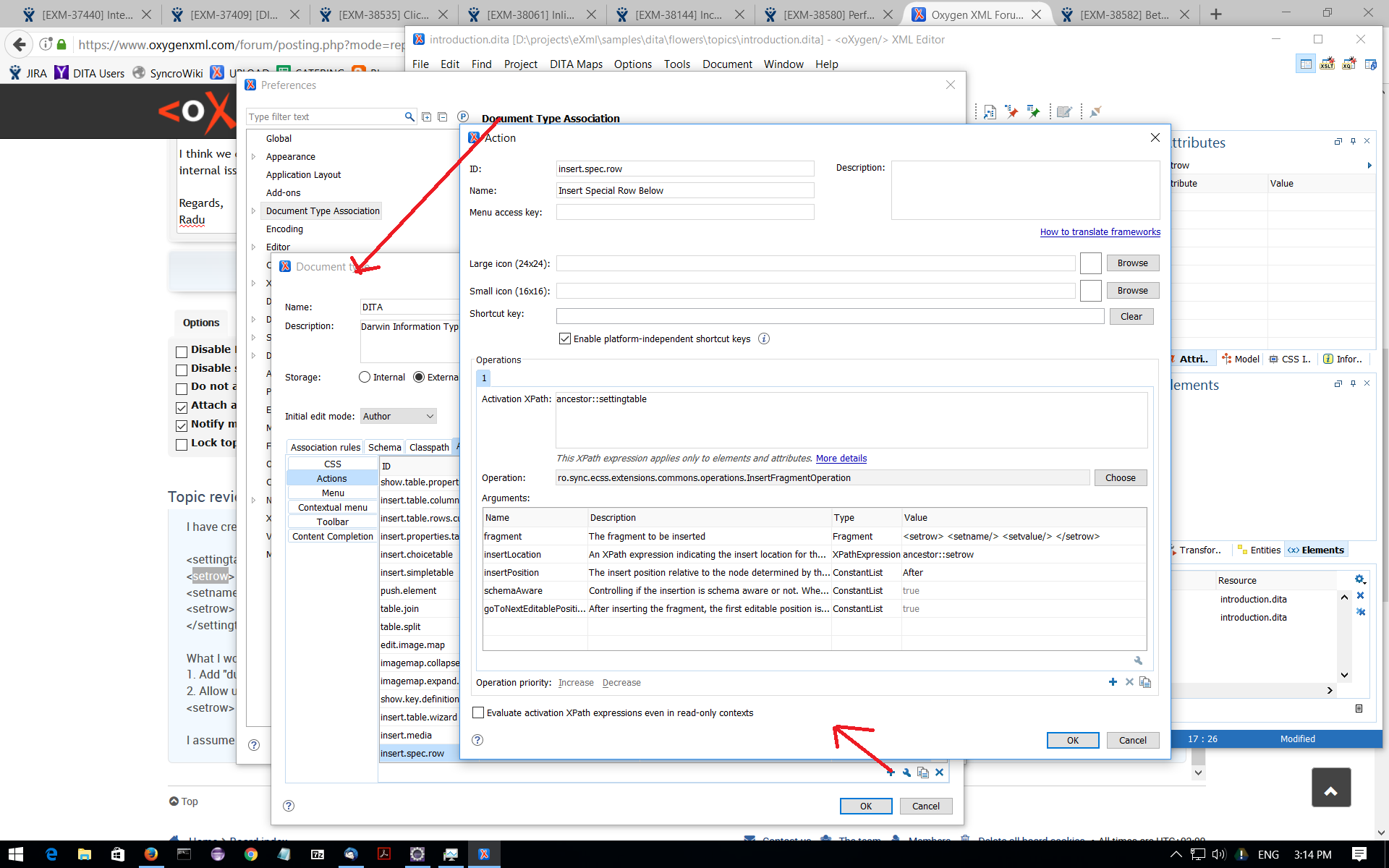Open Firefox from taskbar
Image resolution: width=1389 pixels, height=868 pixels.
coord(150,854)
